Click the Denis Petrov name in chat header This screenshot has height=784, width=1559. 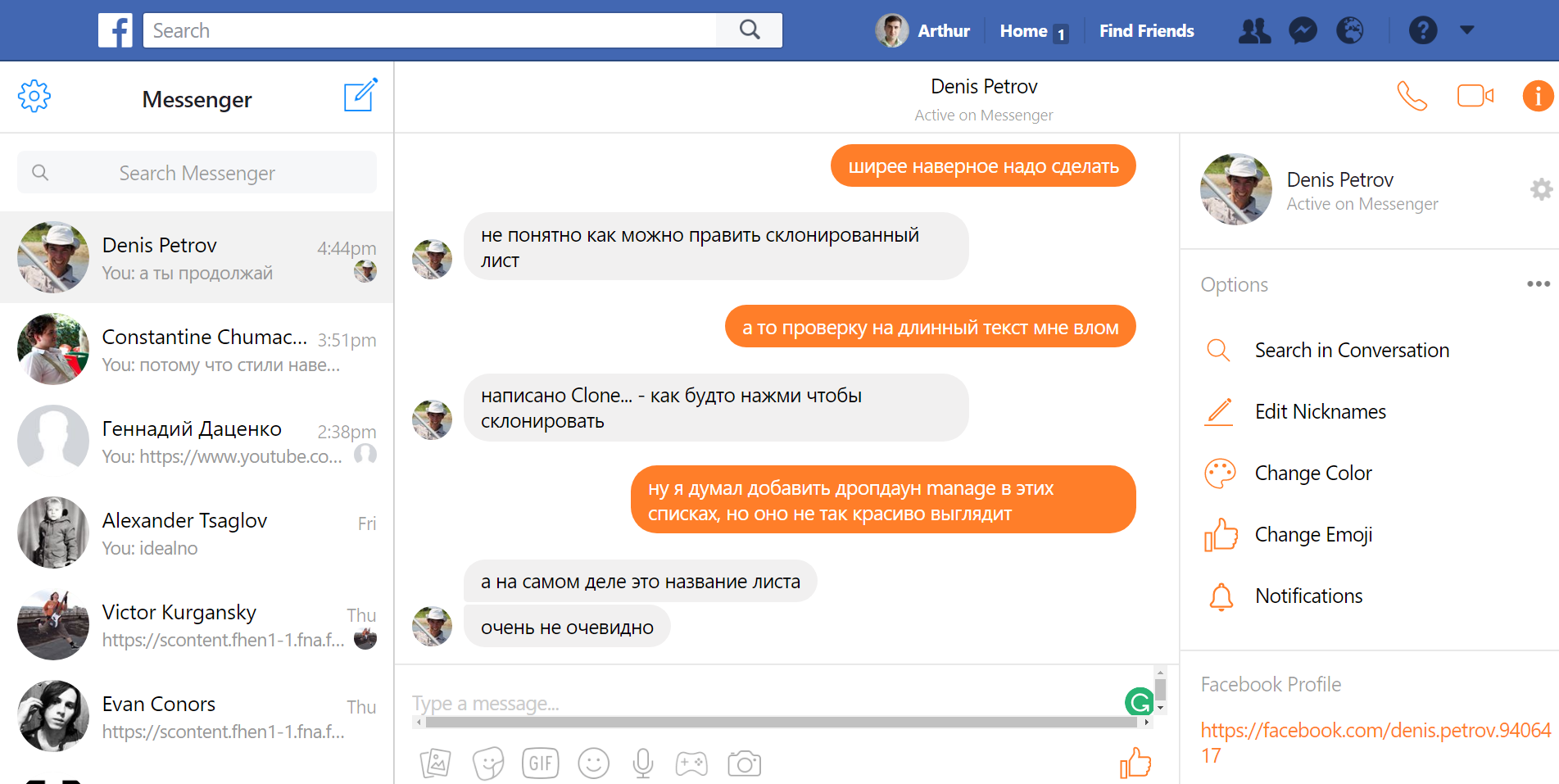click(x=984, y=86)
